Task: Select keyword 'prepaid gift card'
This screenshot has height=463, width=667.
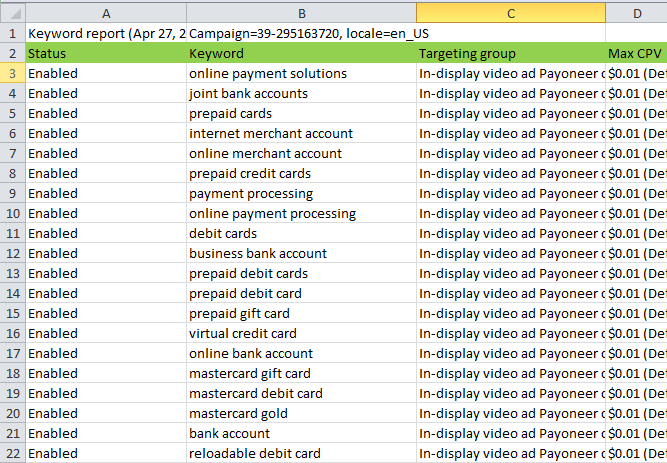Action: pyautogui.click(x=301, y=313)
